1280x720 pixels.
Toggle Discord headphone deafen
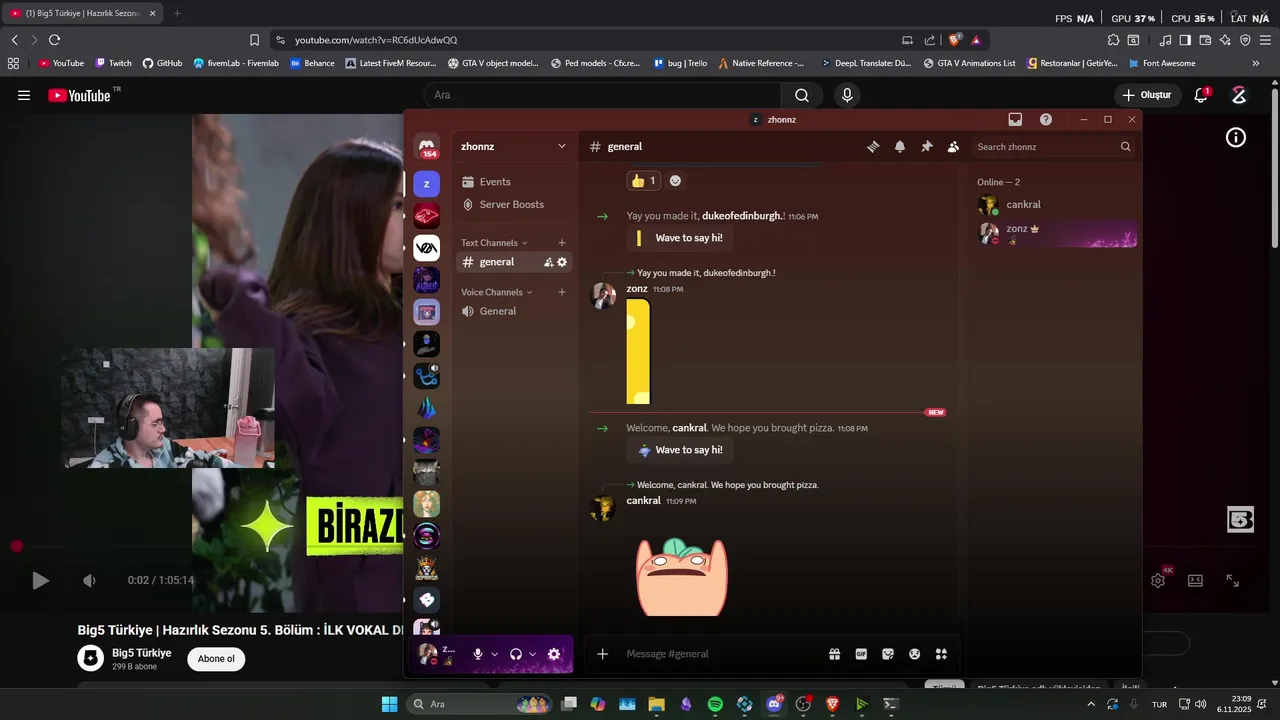tap(516, 654)
